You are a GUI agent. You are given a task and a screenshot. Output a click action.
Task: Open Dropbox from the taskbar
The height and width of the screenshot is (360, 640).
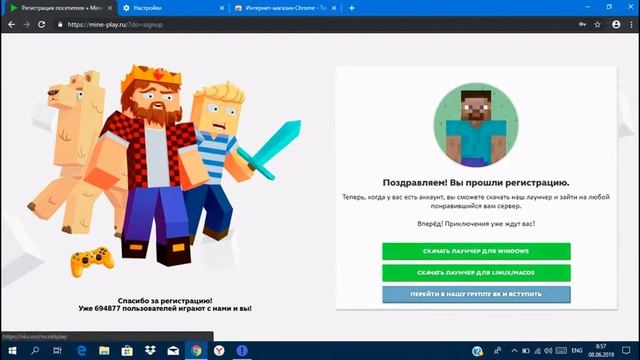150,351
